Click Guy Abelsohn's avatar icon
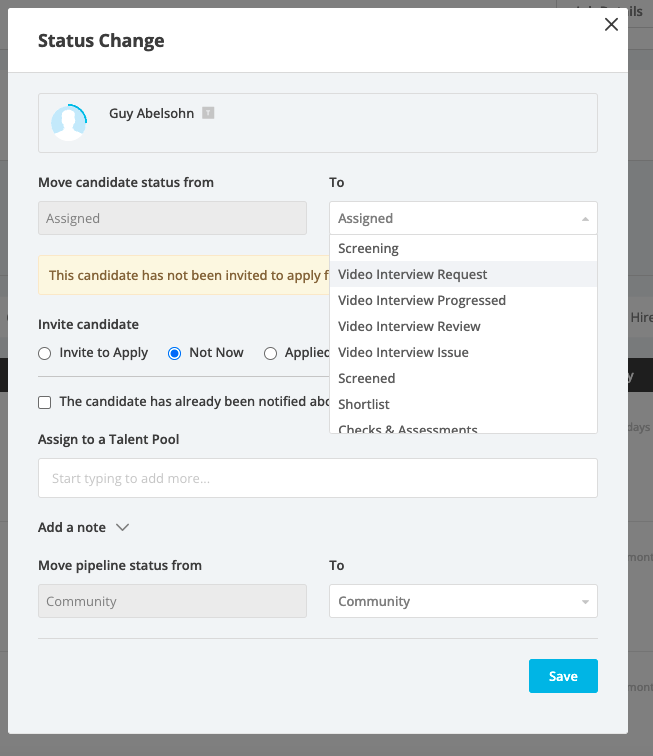 69,123
